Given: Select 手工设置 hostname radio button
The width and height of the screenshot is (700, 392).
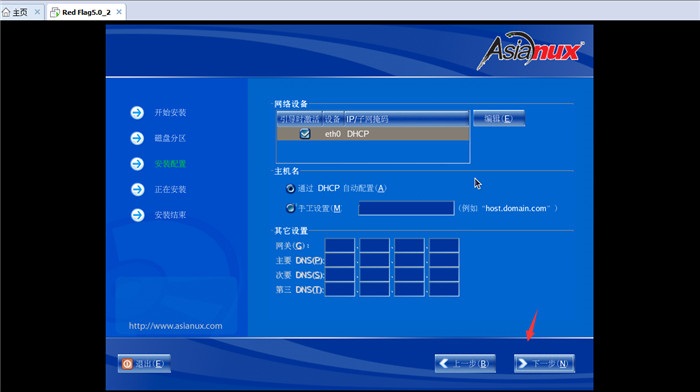Looking at the screenshot, I should 290,208.
